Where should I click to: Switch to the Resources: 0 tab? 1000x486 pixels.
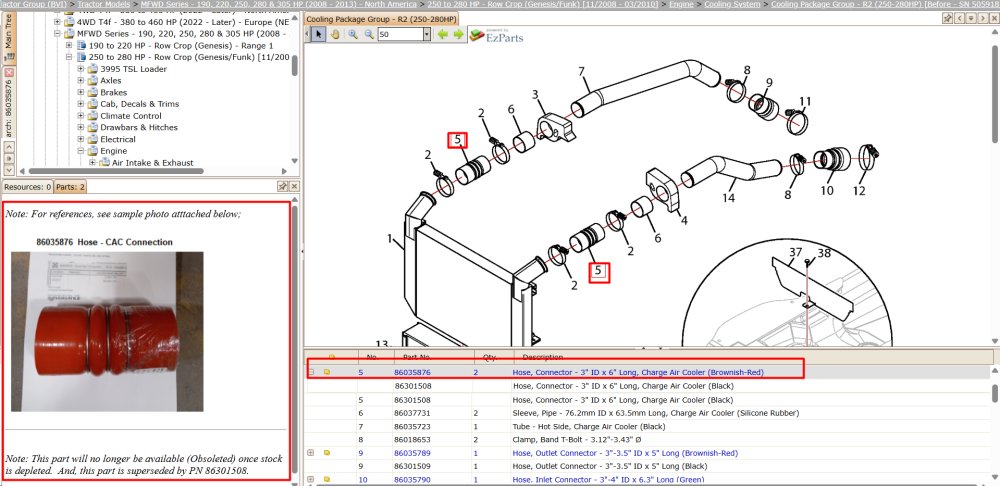coord(27,187)
